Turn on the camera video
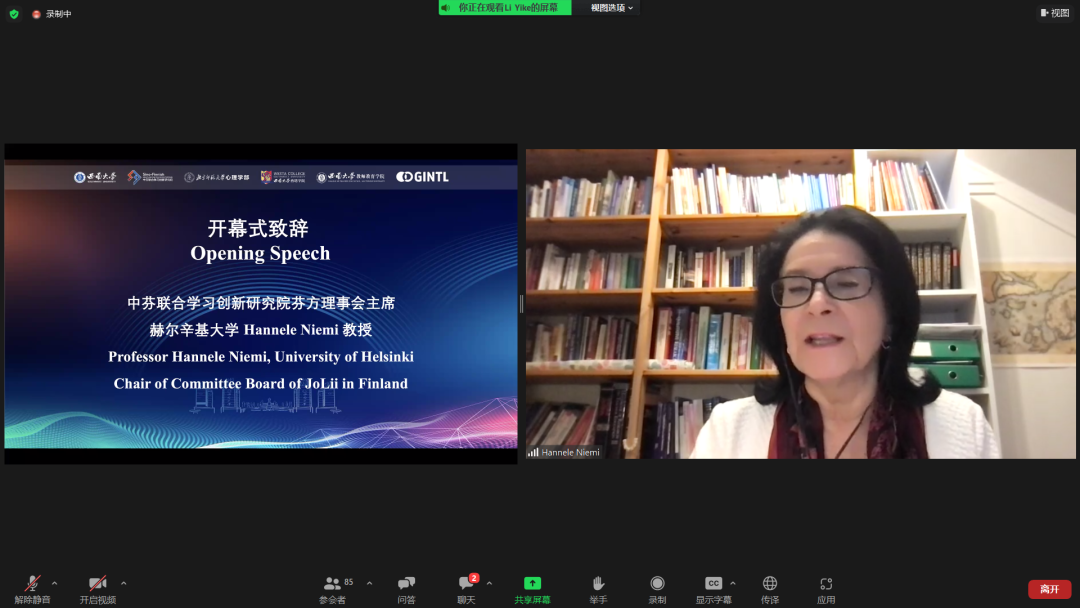Image resolution: width=1080 pixels, height=608 pixels. coord(97,584)
